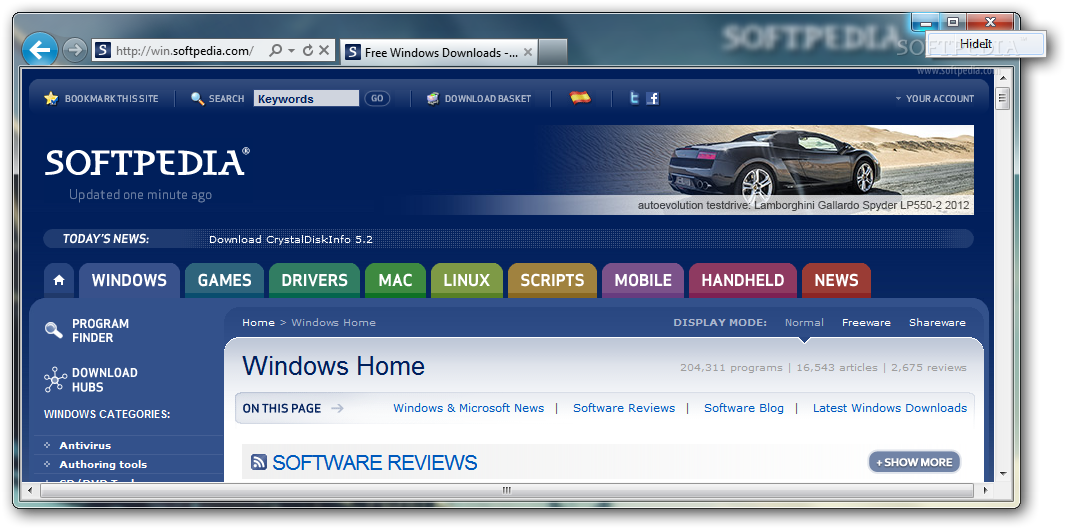The image size is (1067, 529).
Task: Click the GO search button
Action: 377,99
